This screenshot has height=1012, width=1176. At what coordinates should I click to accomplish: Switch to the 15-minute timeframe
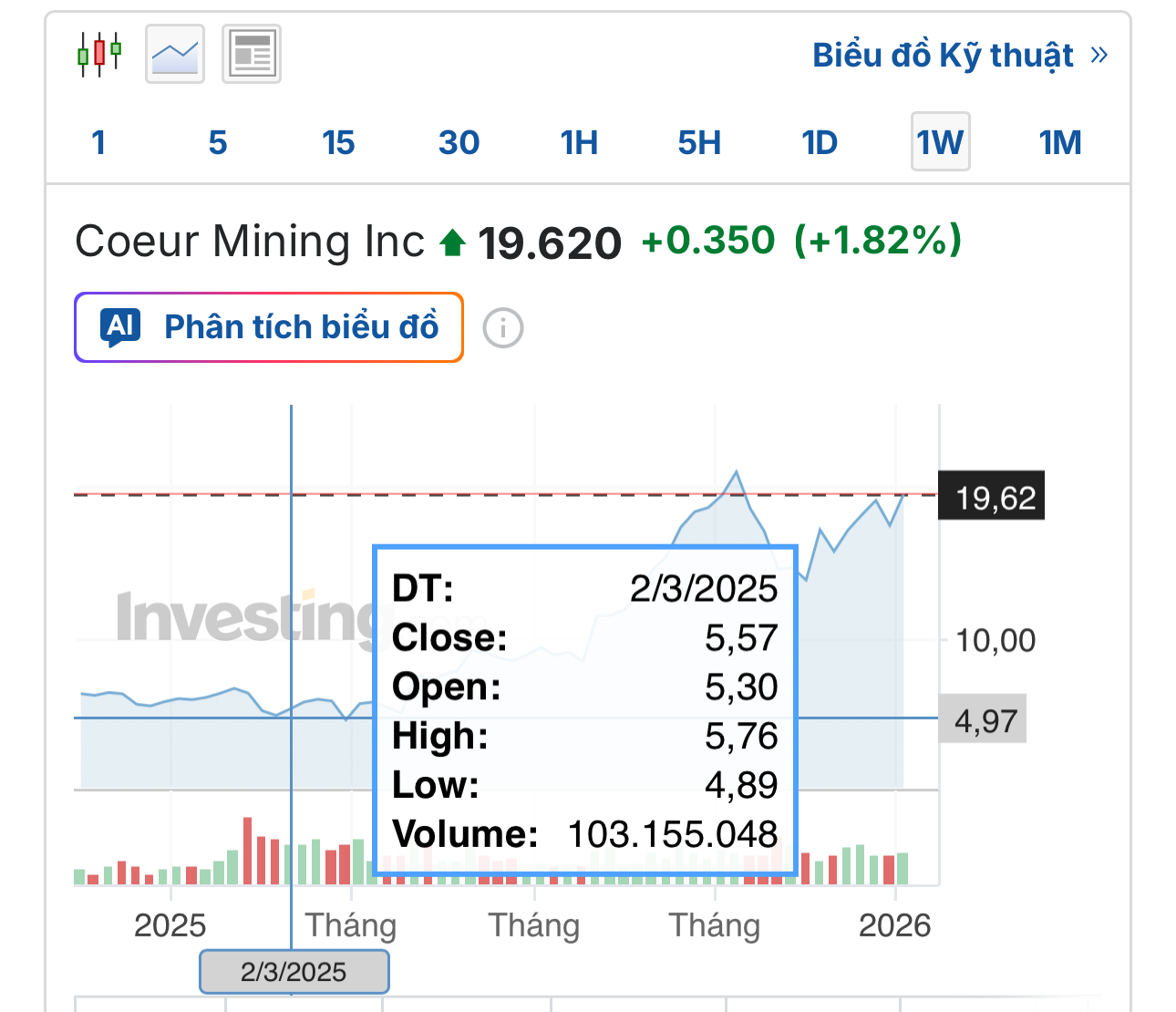[x=338, y=142]
